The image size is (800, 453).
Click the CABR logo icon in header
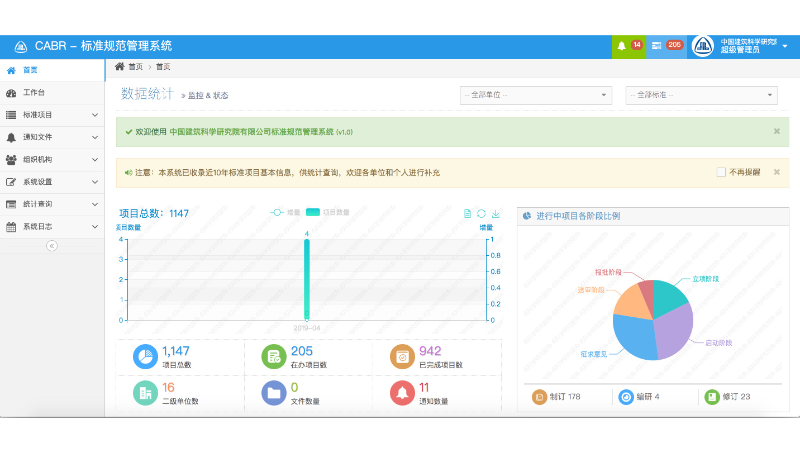click(20, 46)
